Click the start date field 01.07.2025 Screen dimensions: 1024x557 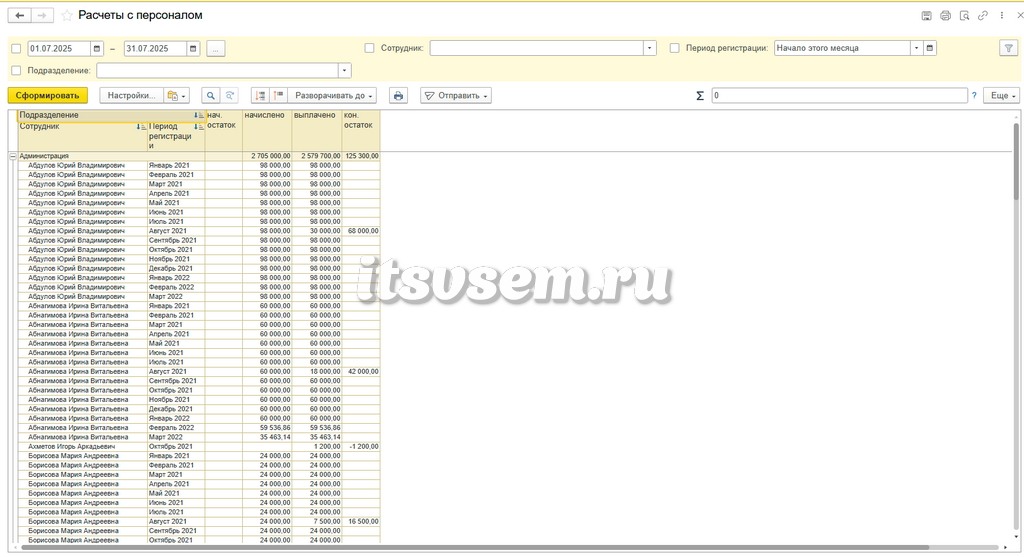[59, 48]
